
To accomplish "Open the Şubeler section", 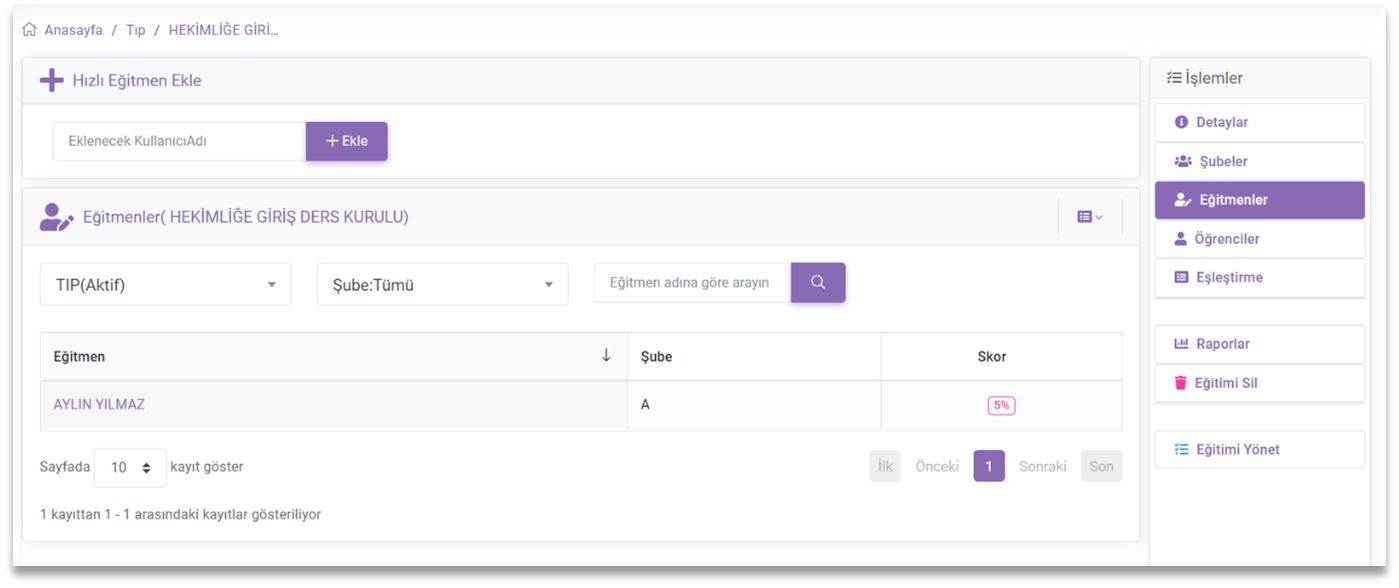I will (x=1259, y=161).
